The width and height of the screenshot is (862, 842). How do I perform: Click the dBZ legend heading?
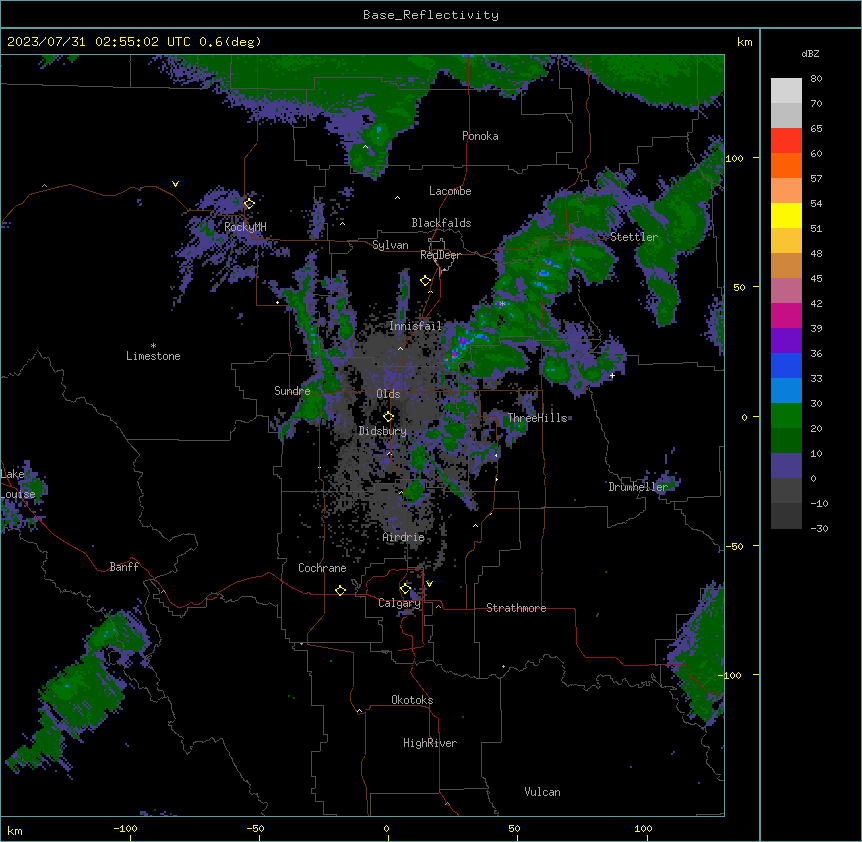click(x=810, y=54)
